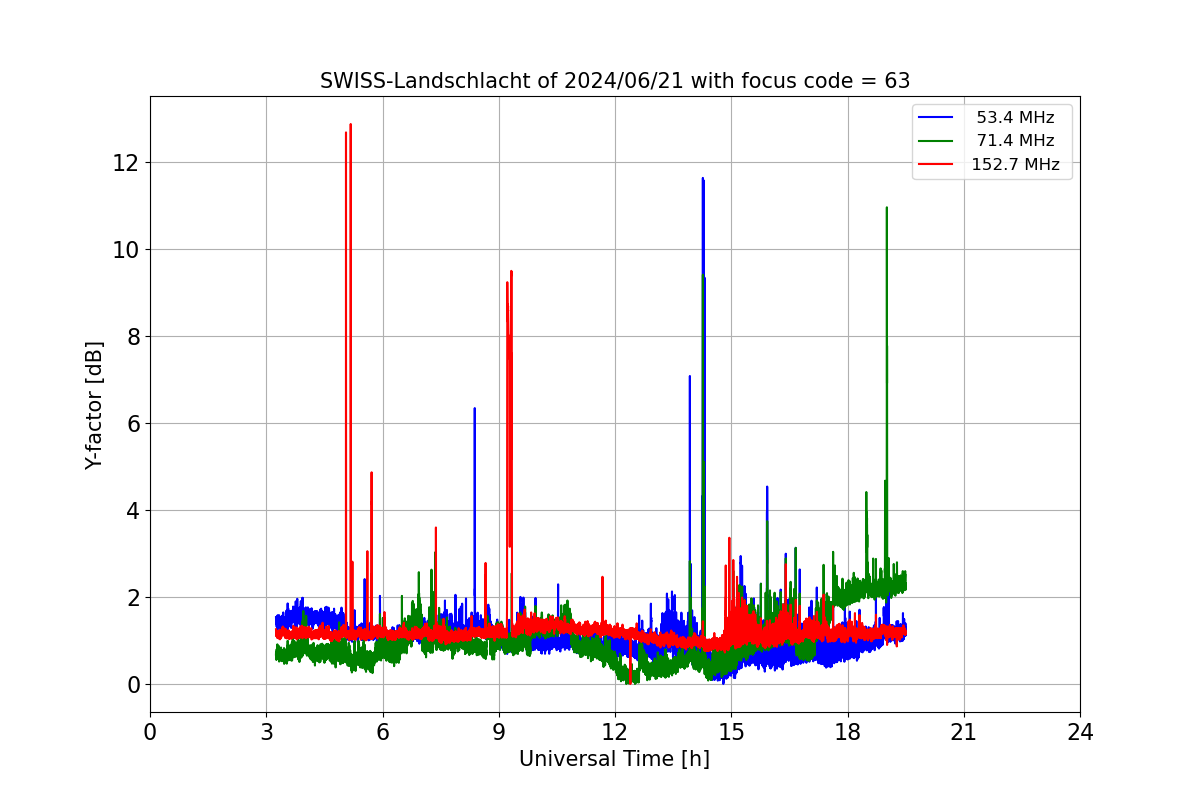The image size is (1200, 800).
Task: Click x-axis tick label "21"
Action: point(964,733)
